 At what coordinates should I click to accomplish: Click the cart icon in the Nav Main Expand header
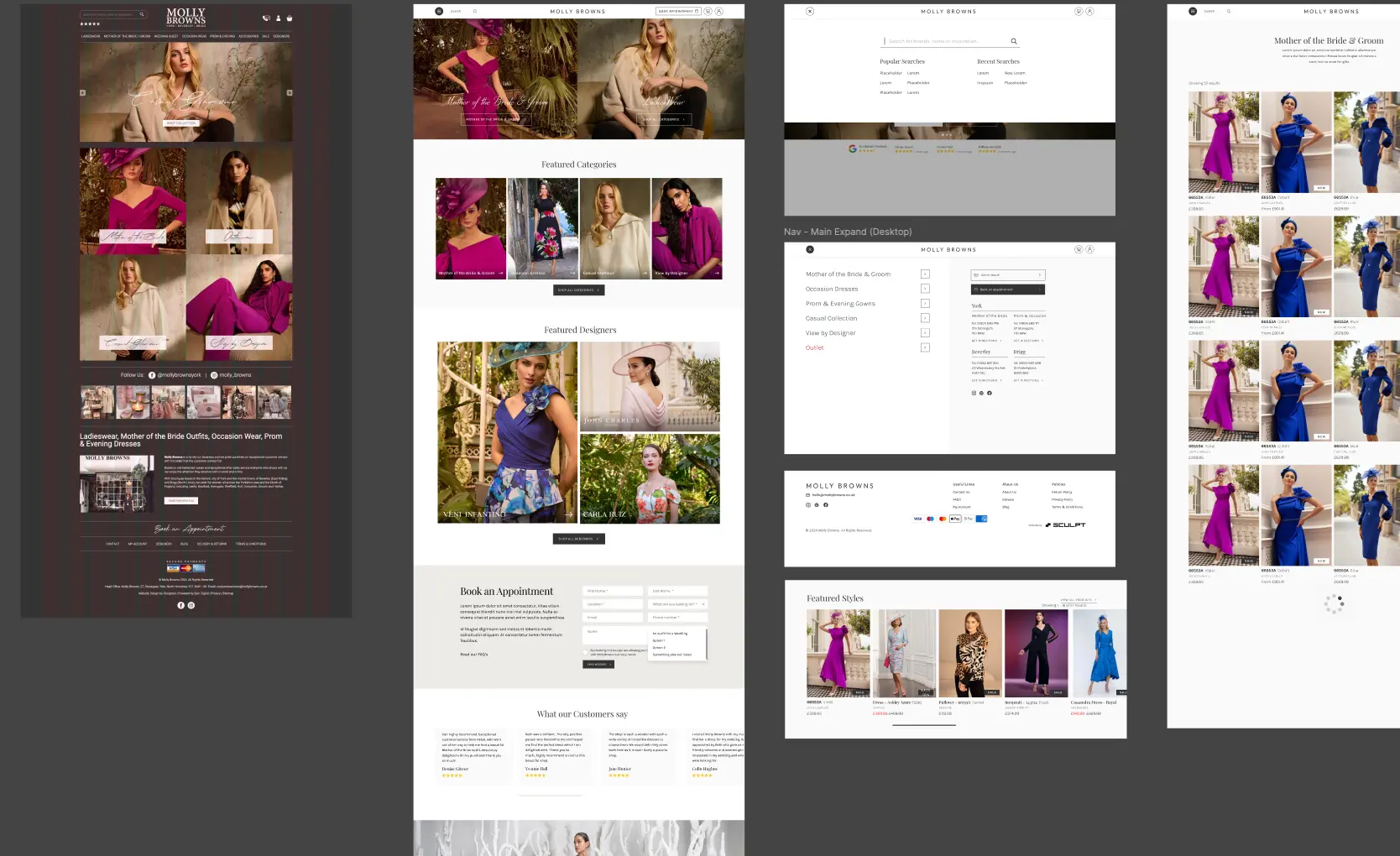click(x=1079, y=249)
